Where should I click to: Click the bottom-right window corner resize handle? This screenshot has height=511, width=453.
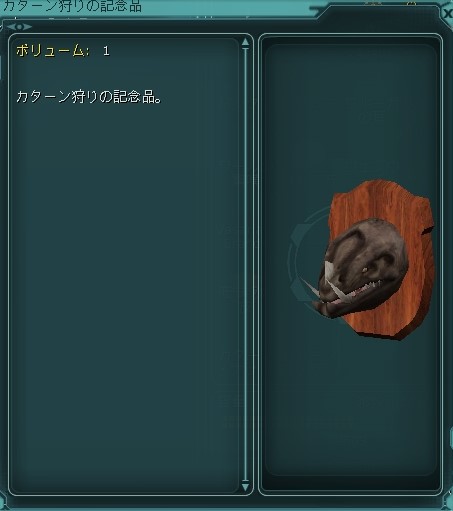(448, 505)
